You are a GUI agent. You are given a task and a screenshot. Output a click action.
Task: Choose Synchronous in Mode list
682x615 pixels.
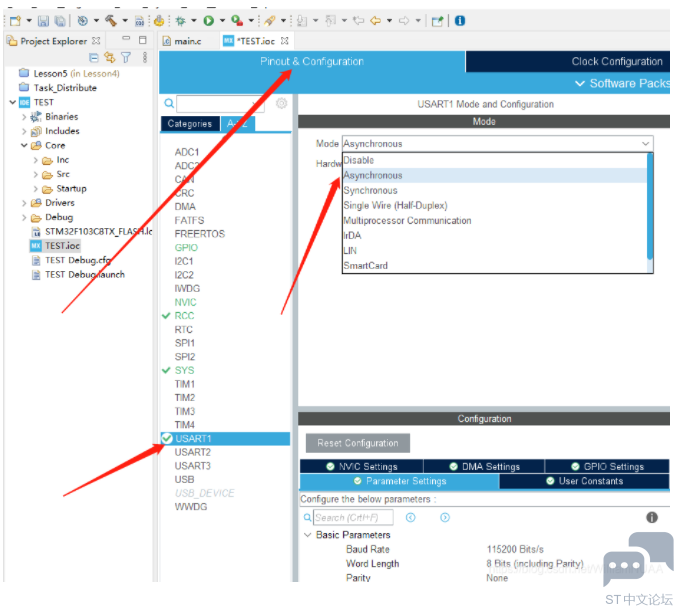pos(495,191)
